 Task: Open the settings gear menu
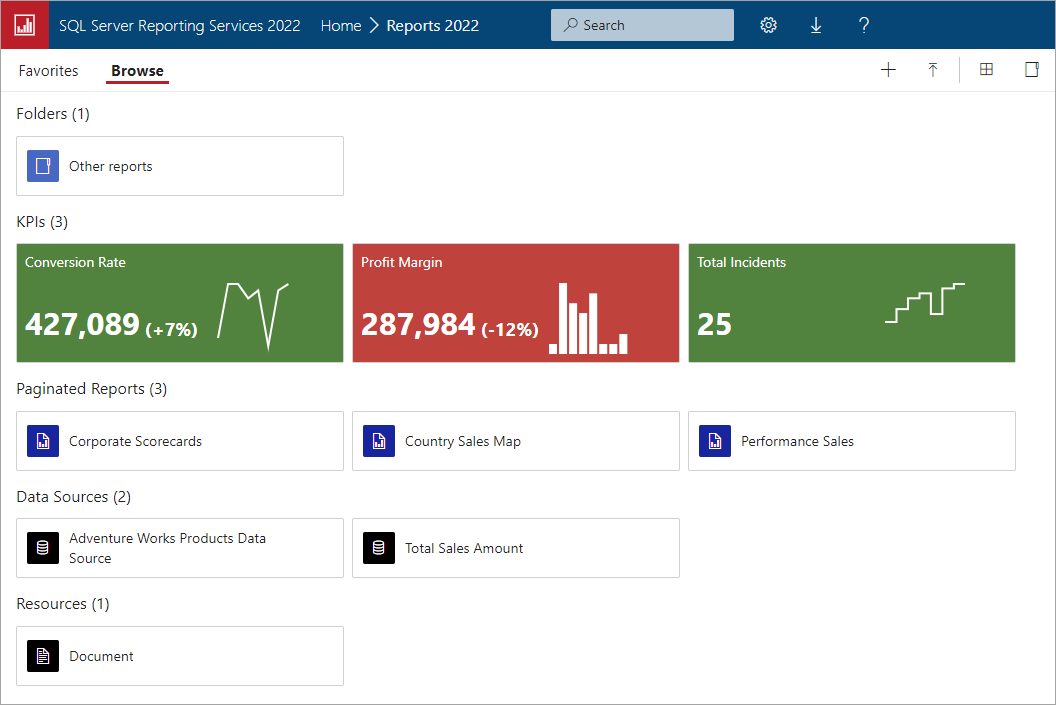click(768, 26)
